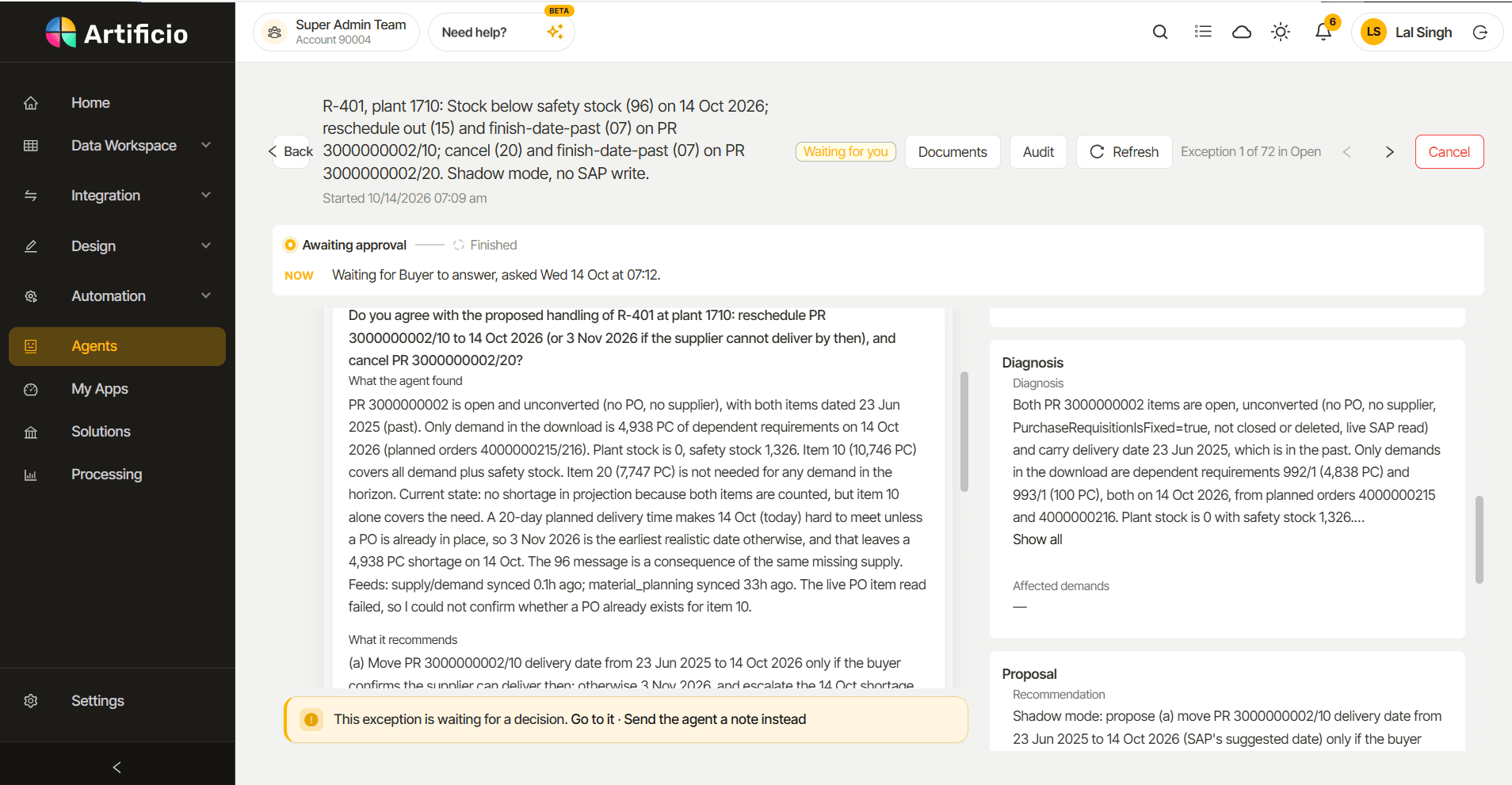Click the Refresh button
Image resolution: width=1512 pixels, height=785 pixels.
[x=1124, y=152]
